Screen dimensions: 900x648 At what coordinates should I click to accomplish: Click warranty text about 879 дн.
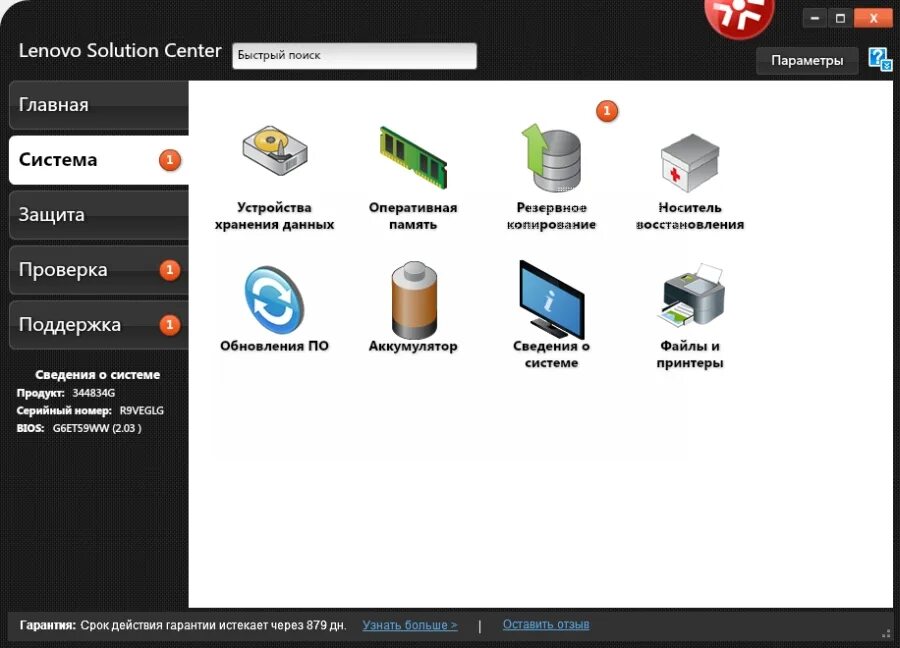(x=213, y=625)
